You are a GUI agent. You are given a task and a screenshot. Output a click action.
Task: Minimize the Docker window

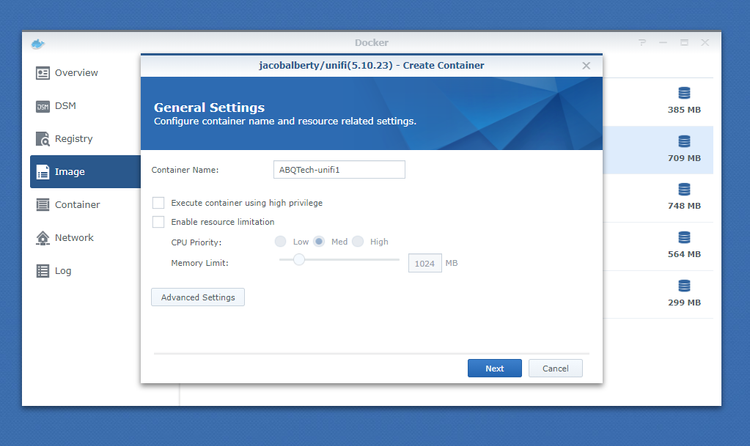pos(663,43)
